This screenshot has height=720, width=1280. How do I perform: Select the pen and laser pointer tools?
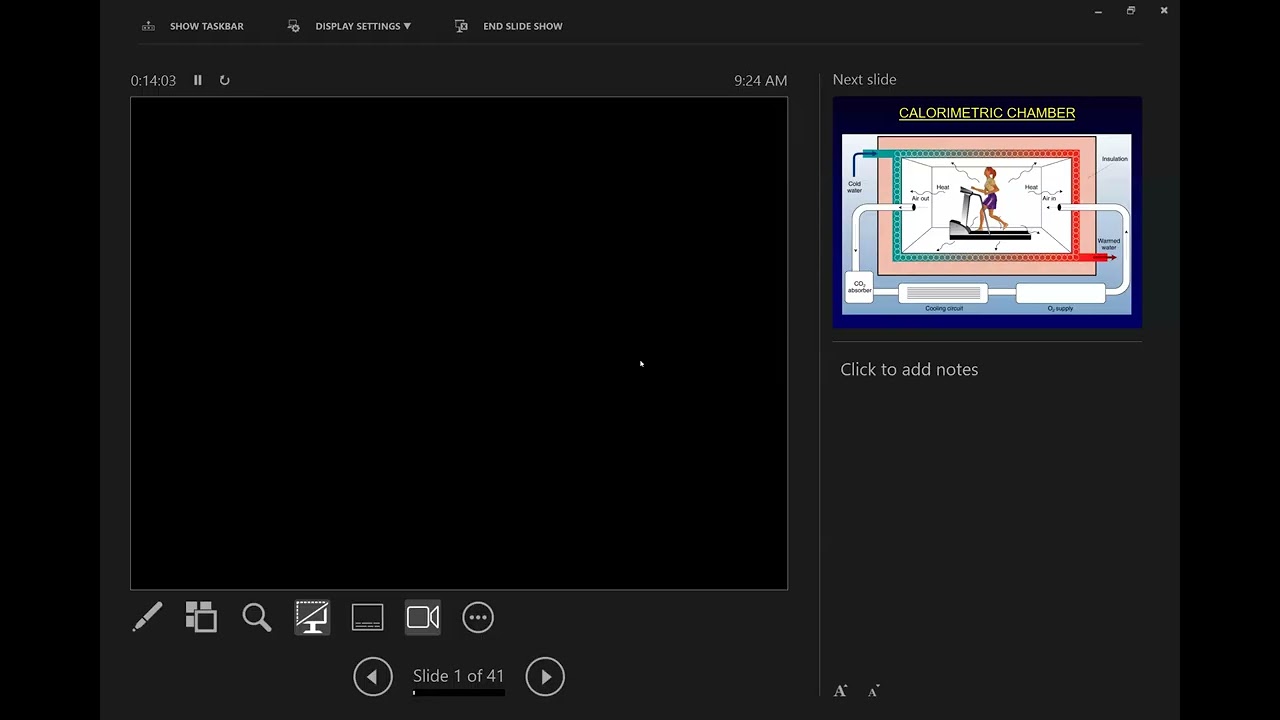point(147,617)
